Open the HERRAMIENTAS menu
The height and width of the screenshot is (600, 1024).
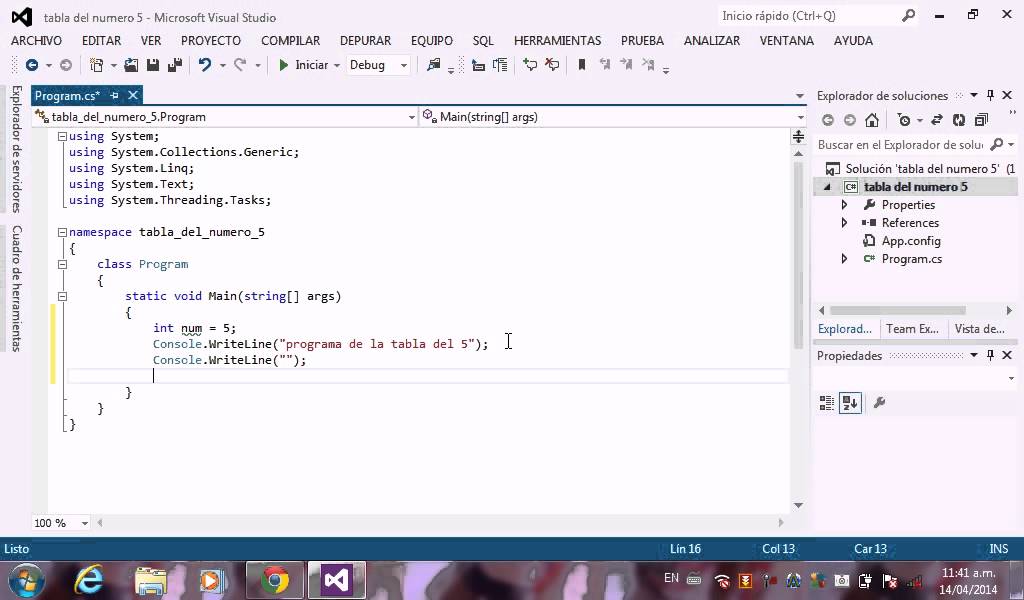point(557,40)
